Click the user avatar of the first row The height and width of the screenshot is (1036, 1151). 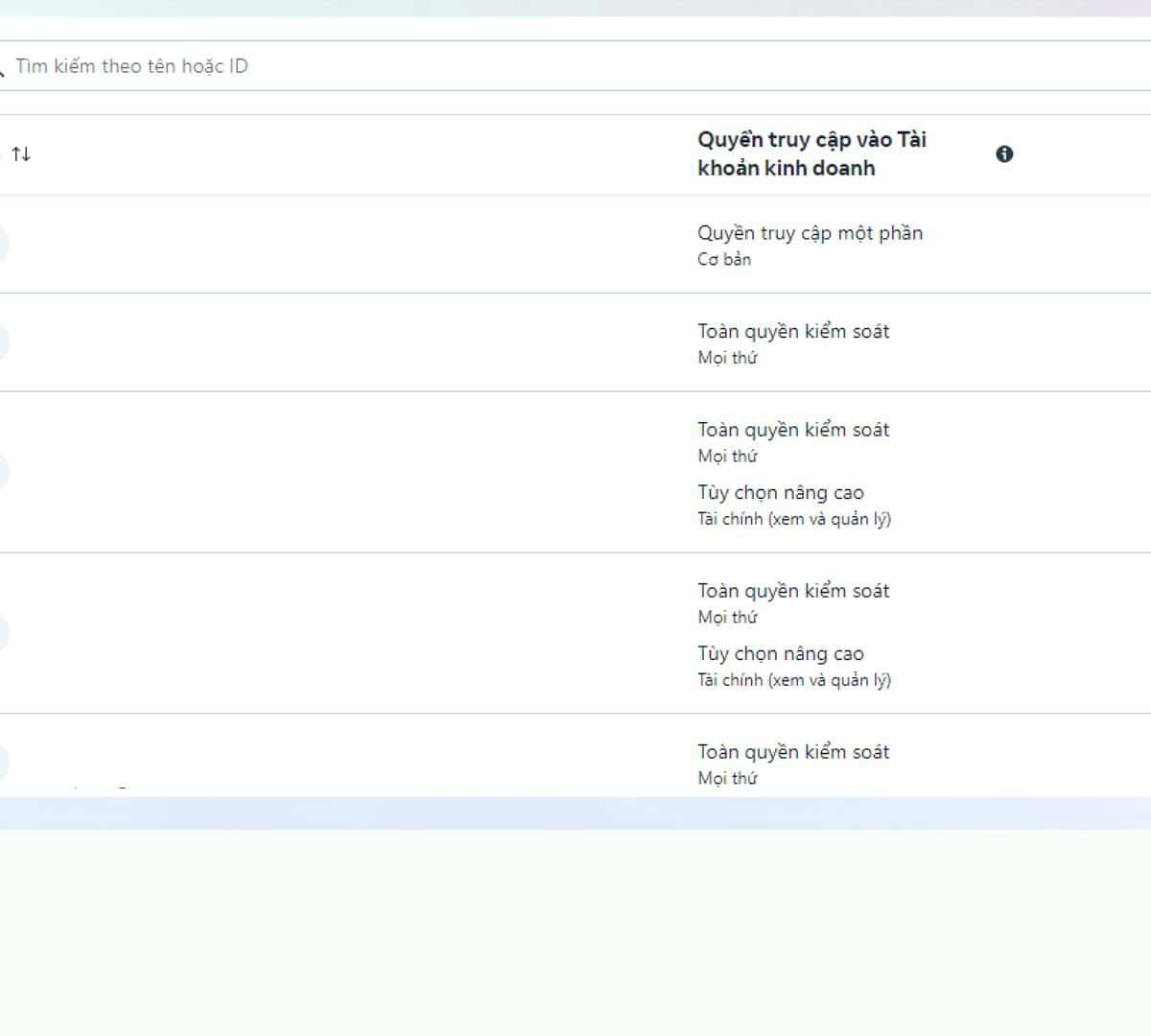pyautogui.click(x=3, y=244)
